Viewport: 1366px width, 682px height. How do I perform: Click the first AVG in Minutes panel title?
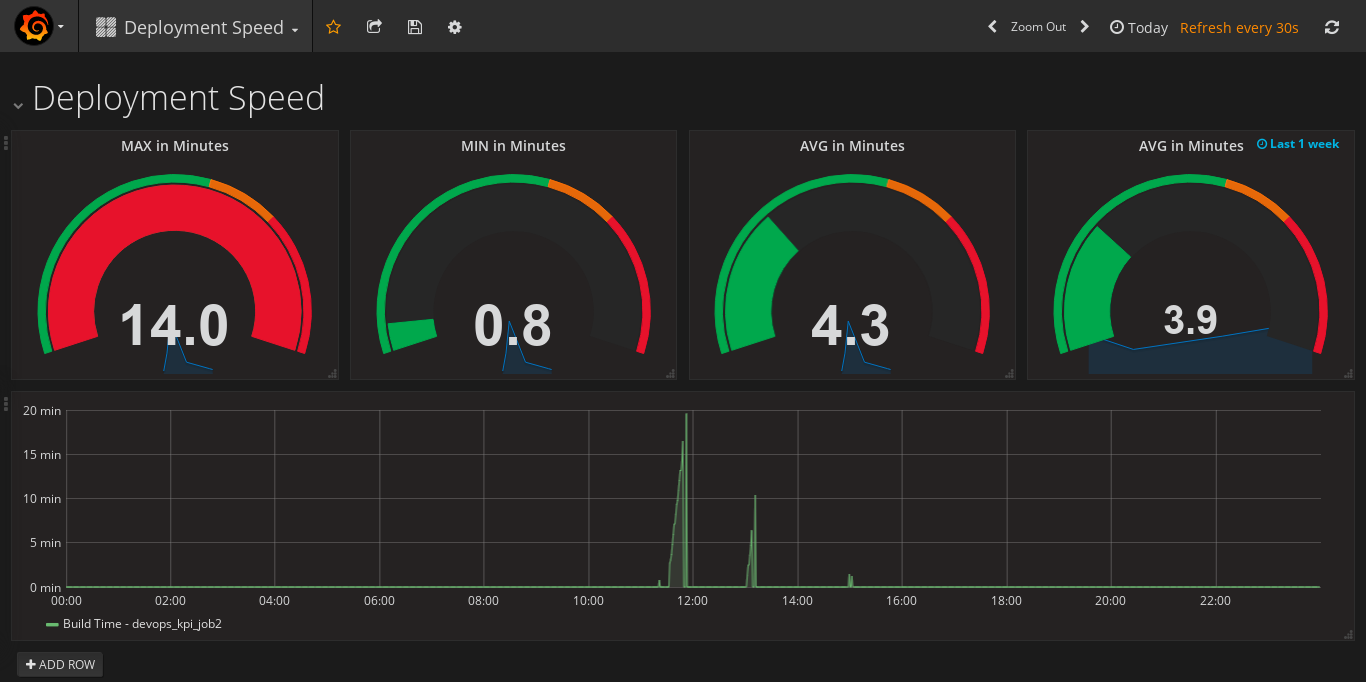(x=852, y=146)
